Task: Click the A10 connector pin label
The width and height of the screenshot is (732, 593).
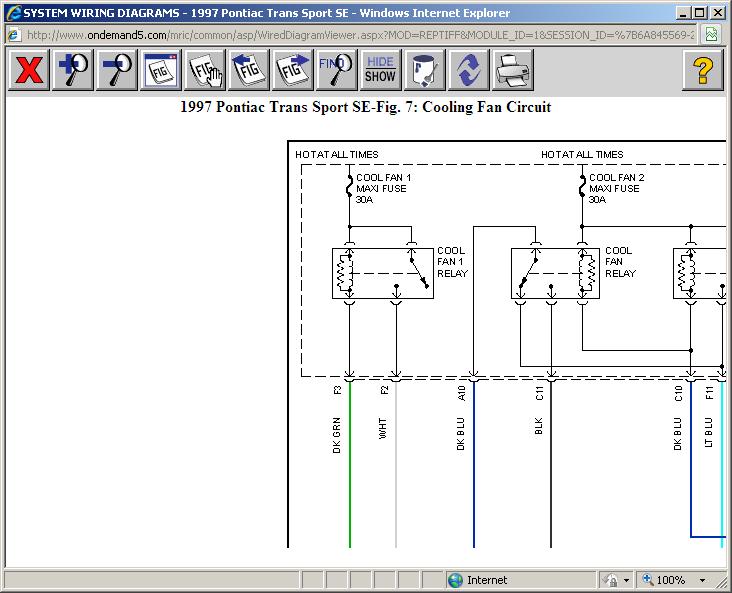Action: point(461,393)
